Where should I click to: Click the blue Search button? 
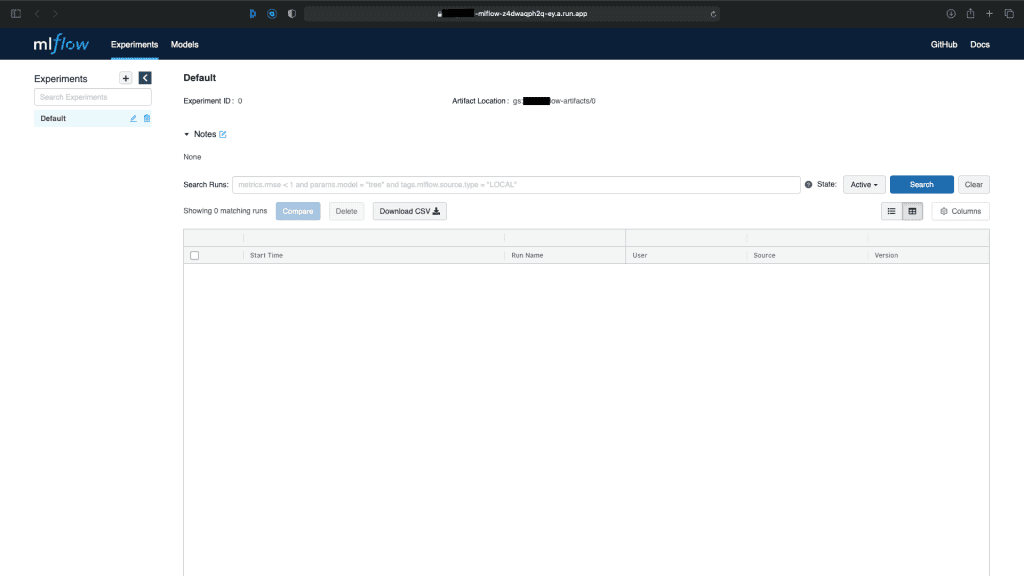921,185
